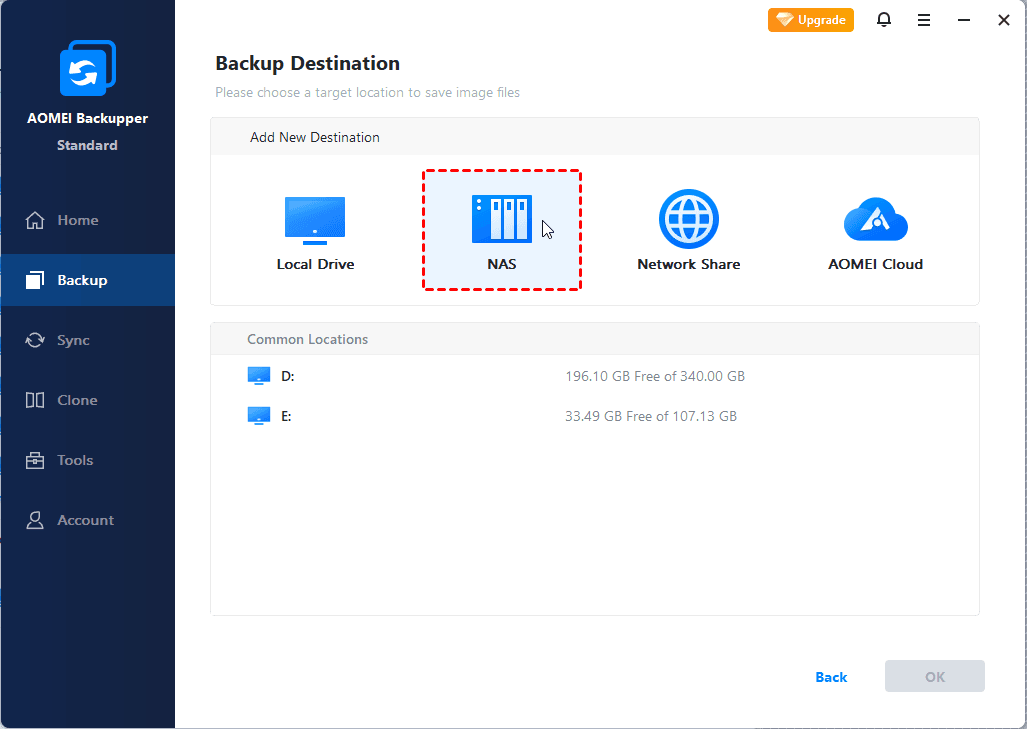This screenshot has height=729, width=1027.
Task: Choose the NAS destination icon
Action: [x=501, y=219]
